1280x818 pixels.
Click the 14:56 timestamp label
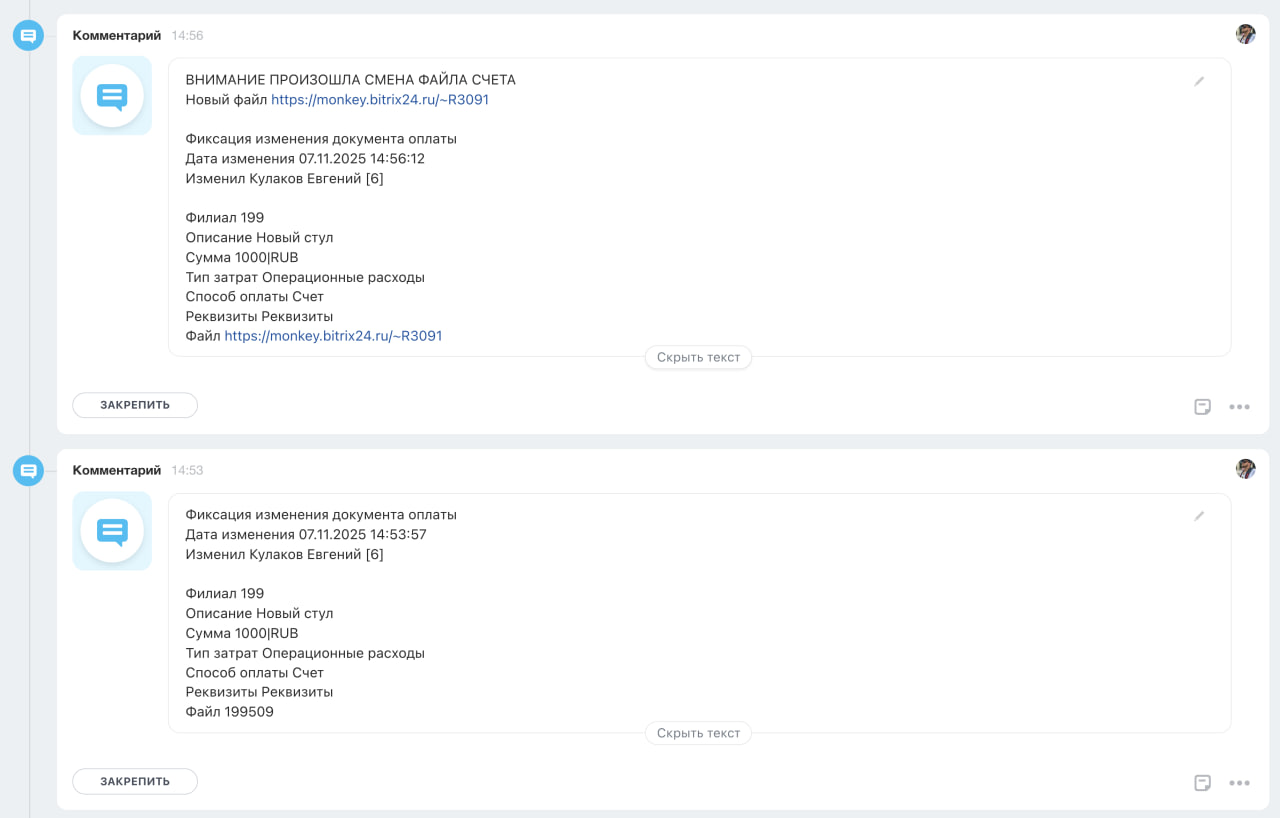tap(187, 36)
